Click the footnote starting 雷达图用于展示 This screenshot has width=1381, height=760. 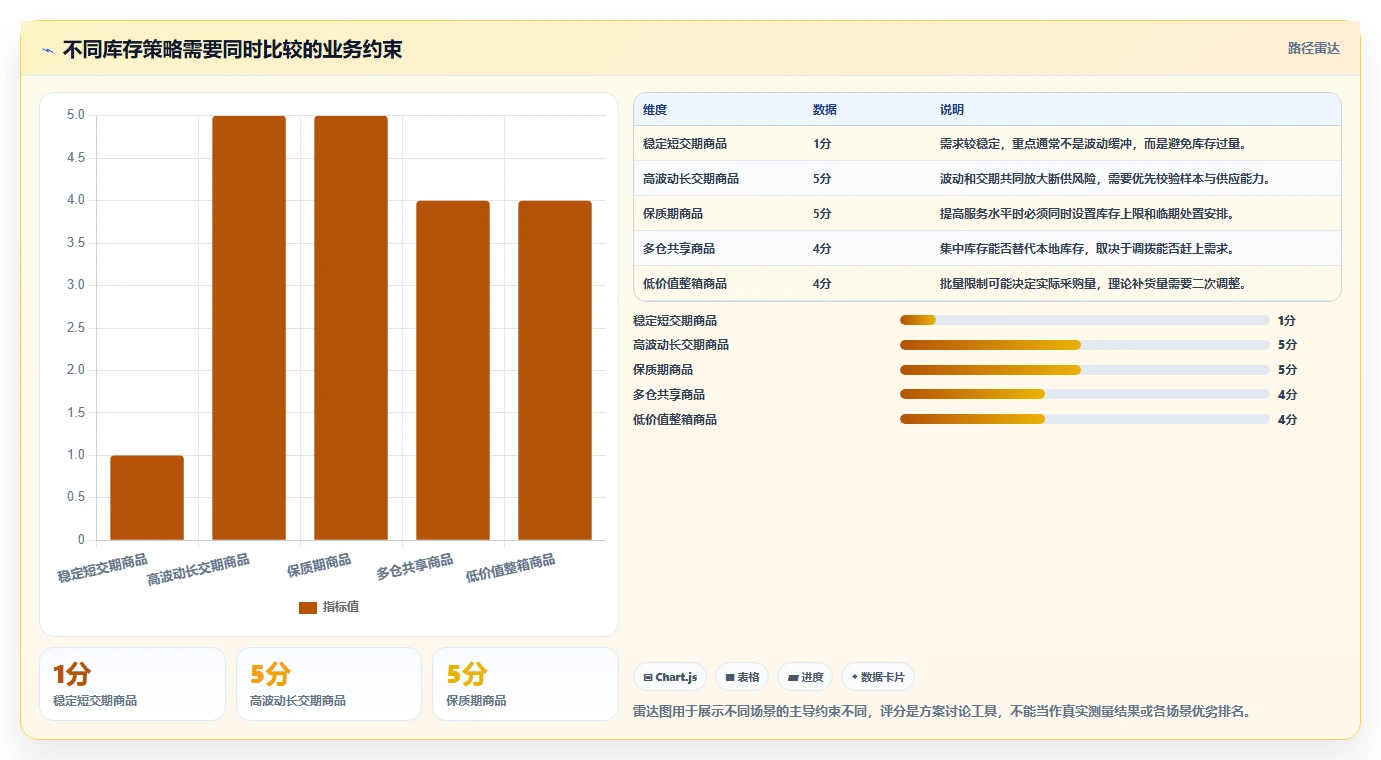(x=942, y=712)
